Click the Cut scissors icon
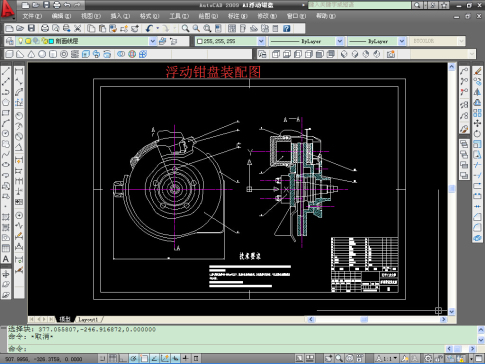485x364 pixels. pyautogui.click(x=78, y=28)
